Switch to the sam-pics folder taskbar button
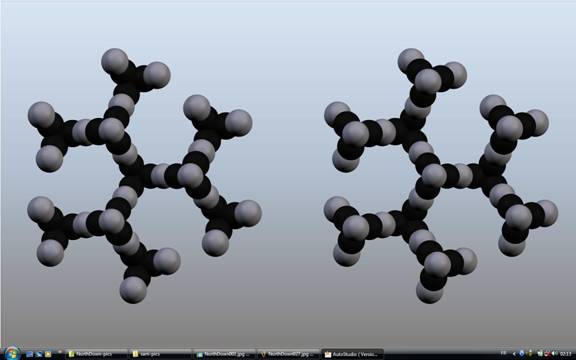The image size is (576, 360). [x=161, y=354]
